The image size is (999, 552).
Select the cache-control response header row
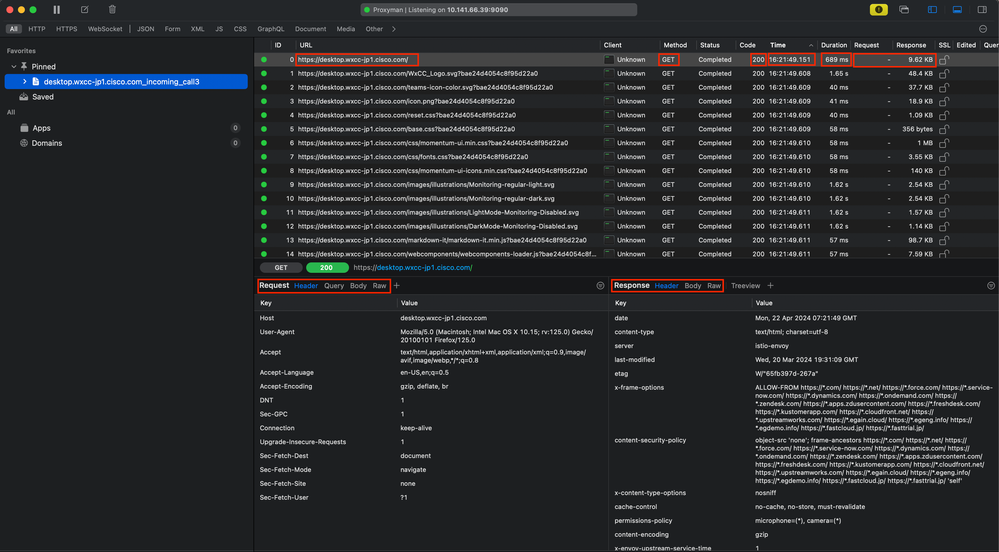click(x=804, y=507)
